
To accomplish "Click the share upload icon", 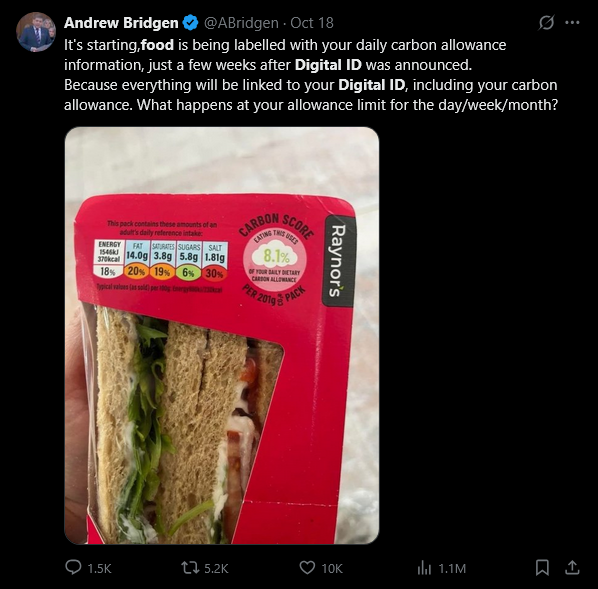I will click(572, 567).
